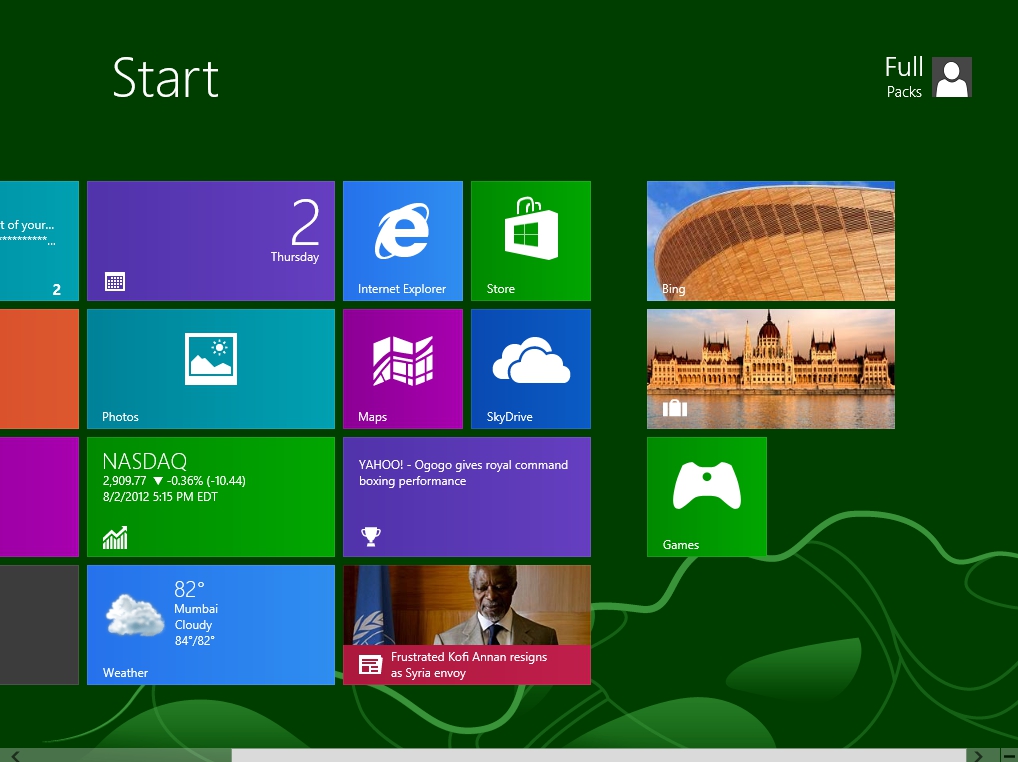Click the '82°' temperature reading
The height and width of the screenshot is (762, 1018).
pyautogui.click(x=190, y=589)
